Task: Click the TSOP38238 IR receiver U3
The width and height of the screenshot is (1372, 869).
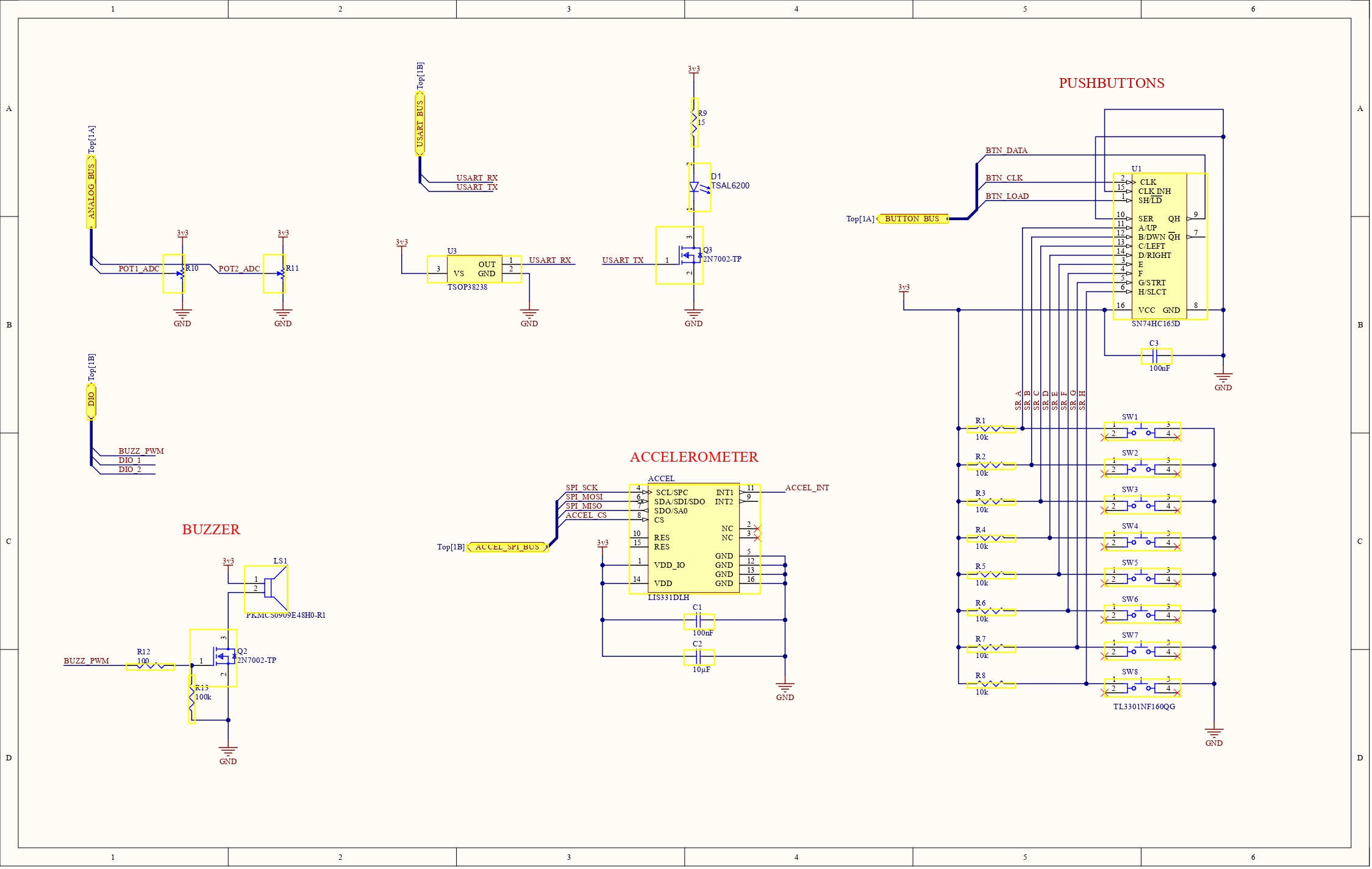Action: point(474,269)
